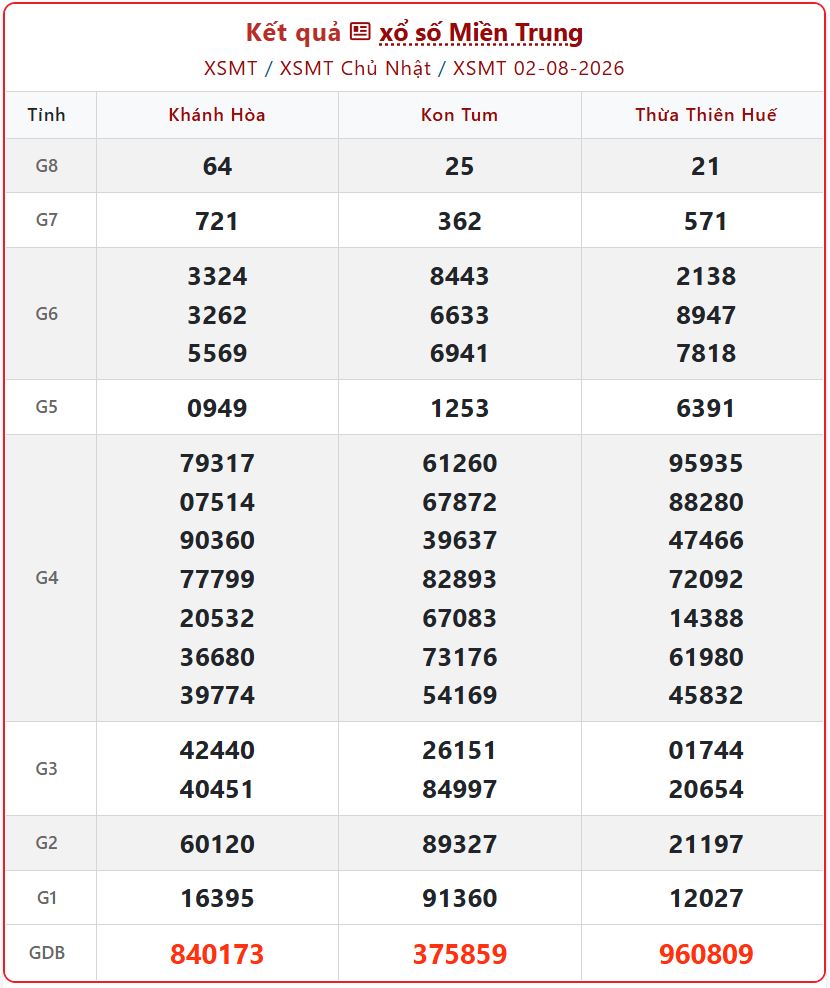Select the Khánh Hòa province header
The width and height of the screenshot is (830, 988).
(217, 115)
